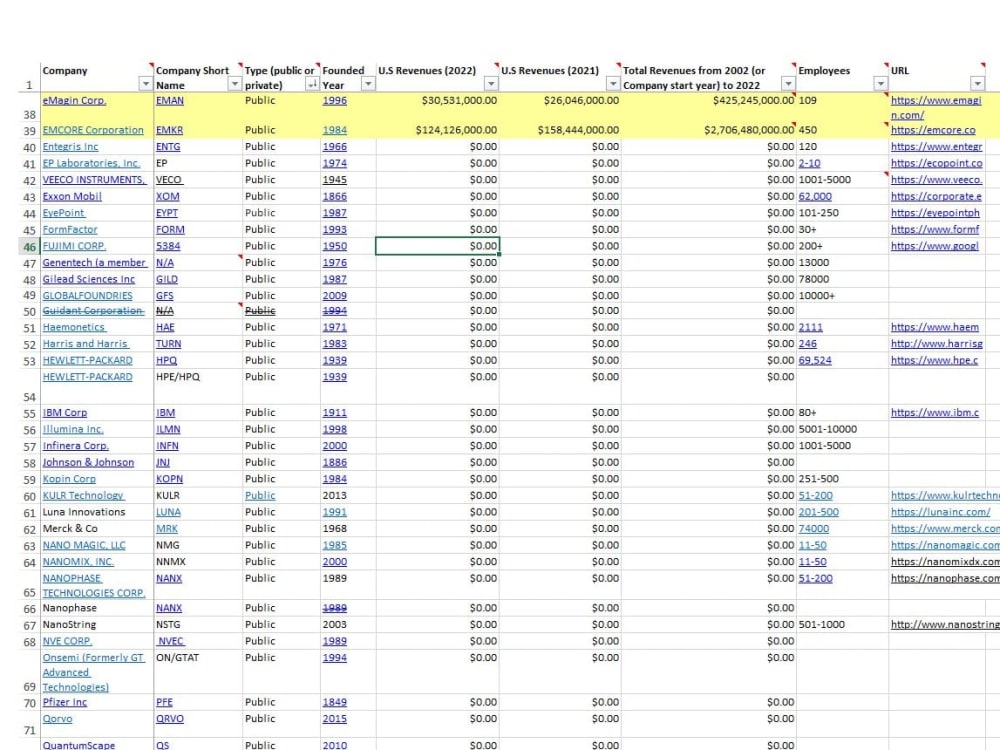Select the $30,531,000.00 revenue cell

click(438, 108)
